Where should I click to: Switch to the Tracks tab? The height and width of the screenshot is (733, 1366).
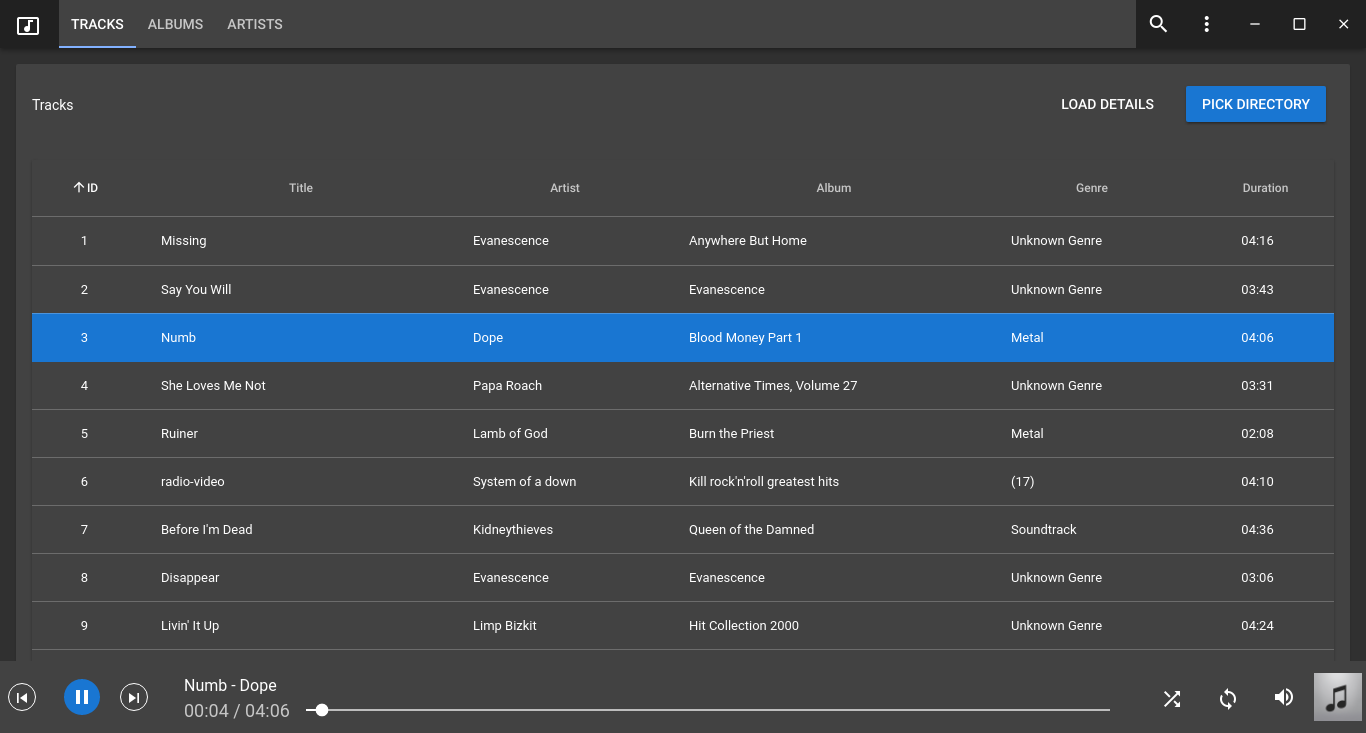pyautogui.click(x=97, y=24)
